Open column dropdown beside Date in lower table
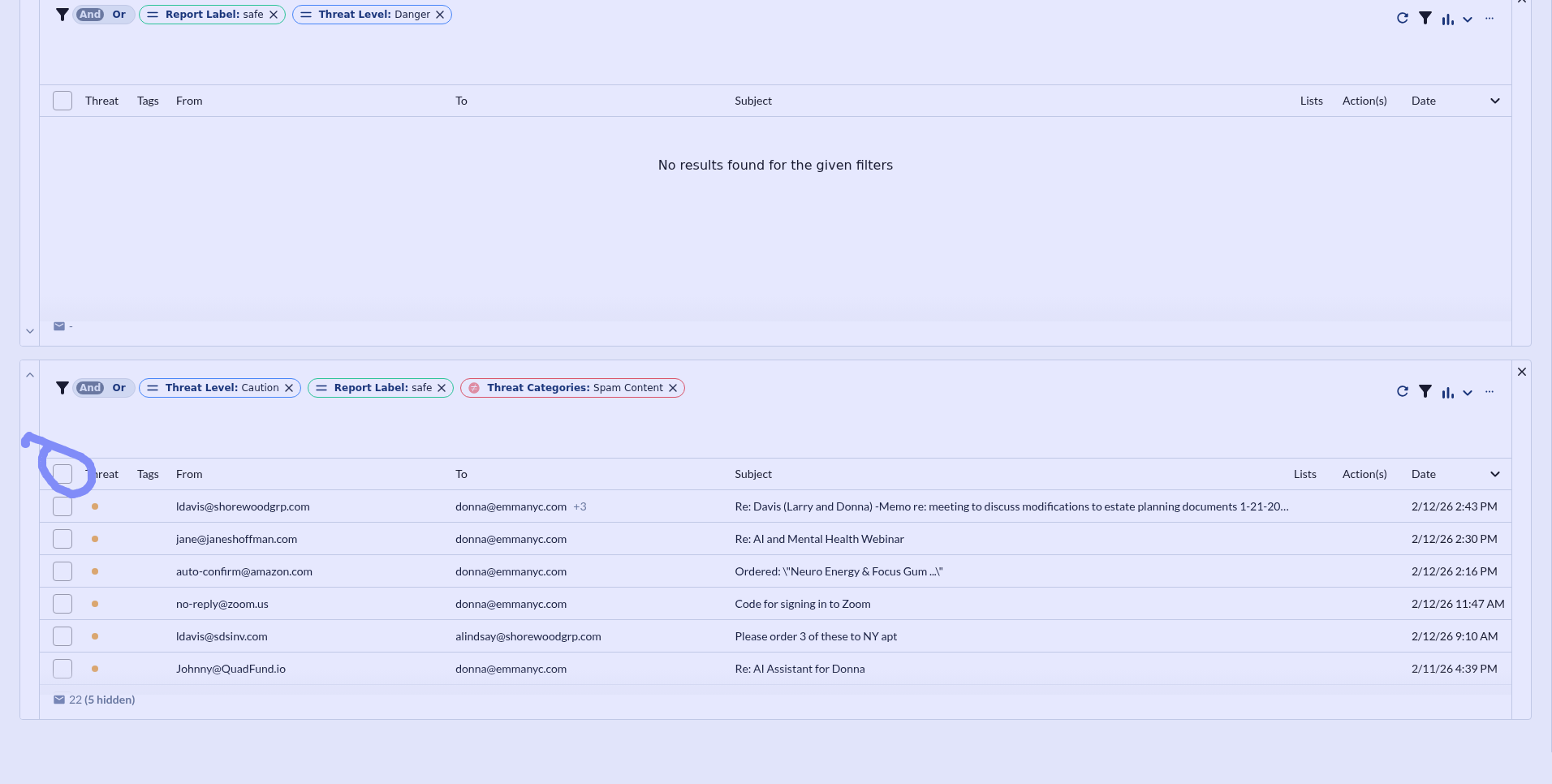1552x784 pixels. tap(1494, 474)
